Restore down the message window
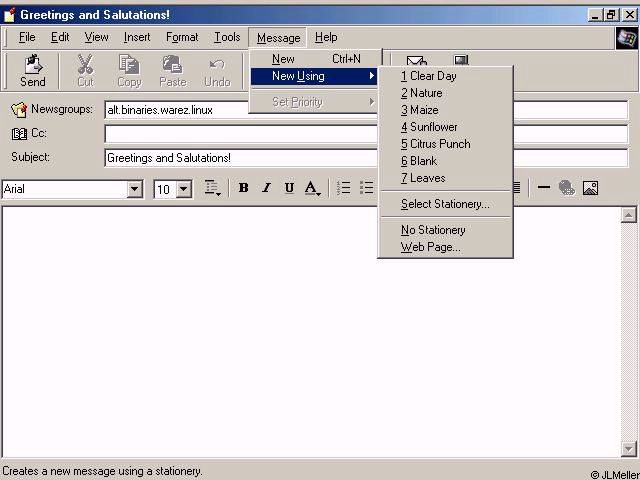 click(611, 15)
